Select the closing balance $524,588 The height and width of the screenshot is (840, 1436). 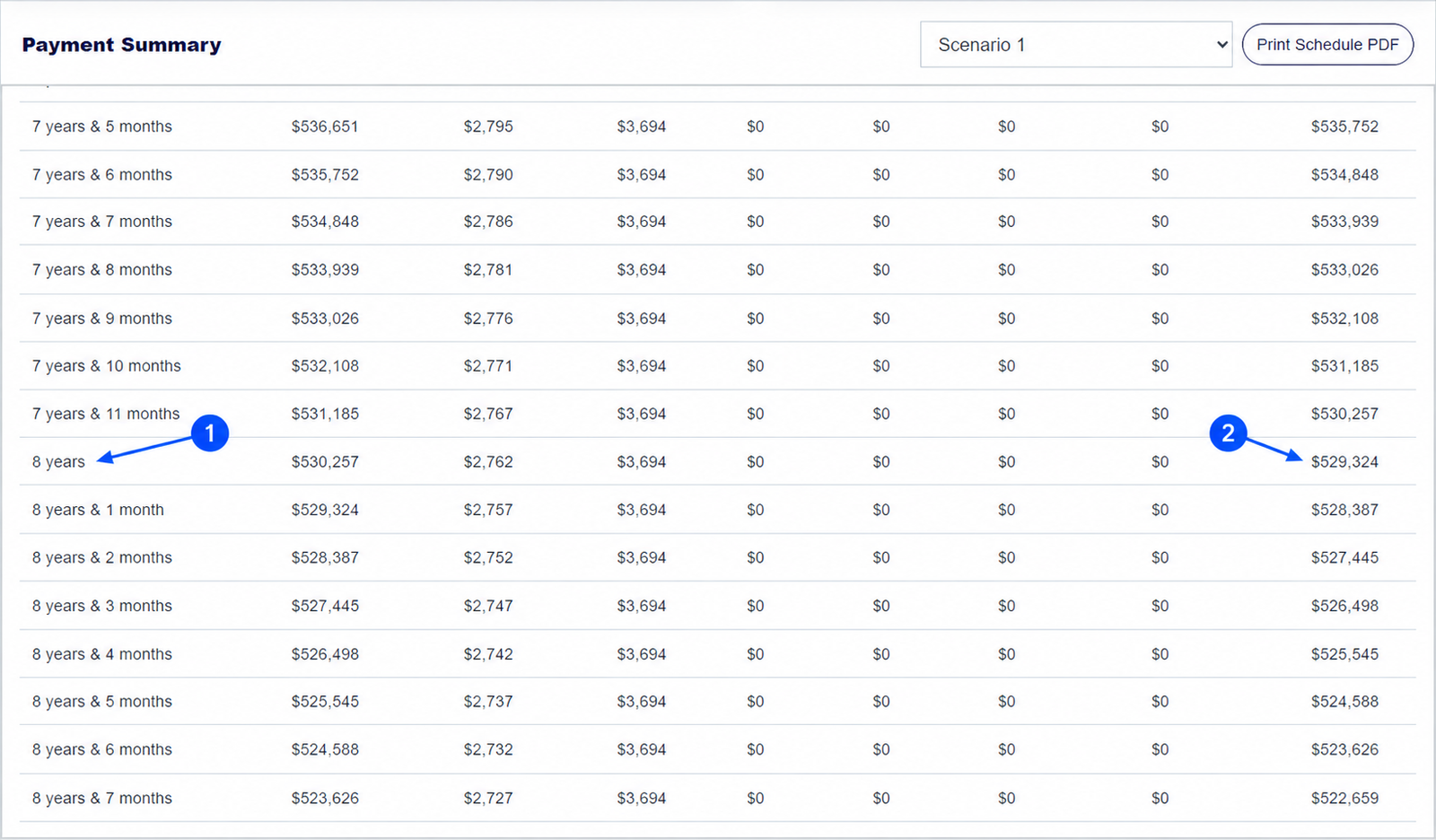pos(1344,702)
